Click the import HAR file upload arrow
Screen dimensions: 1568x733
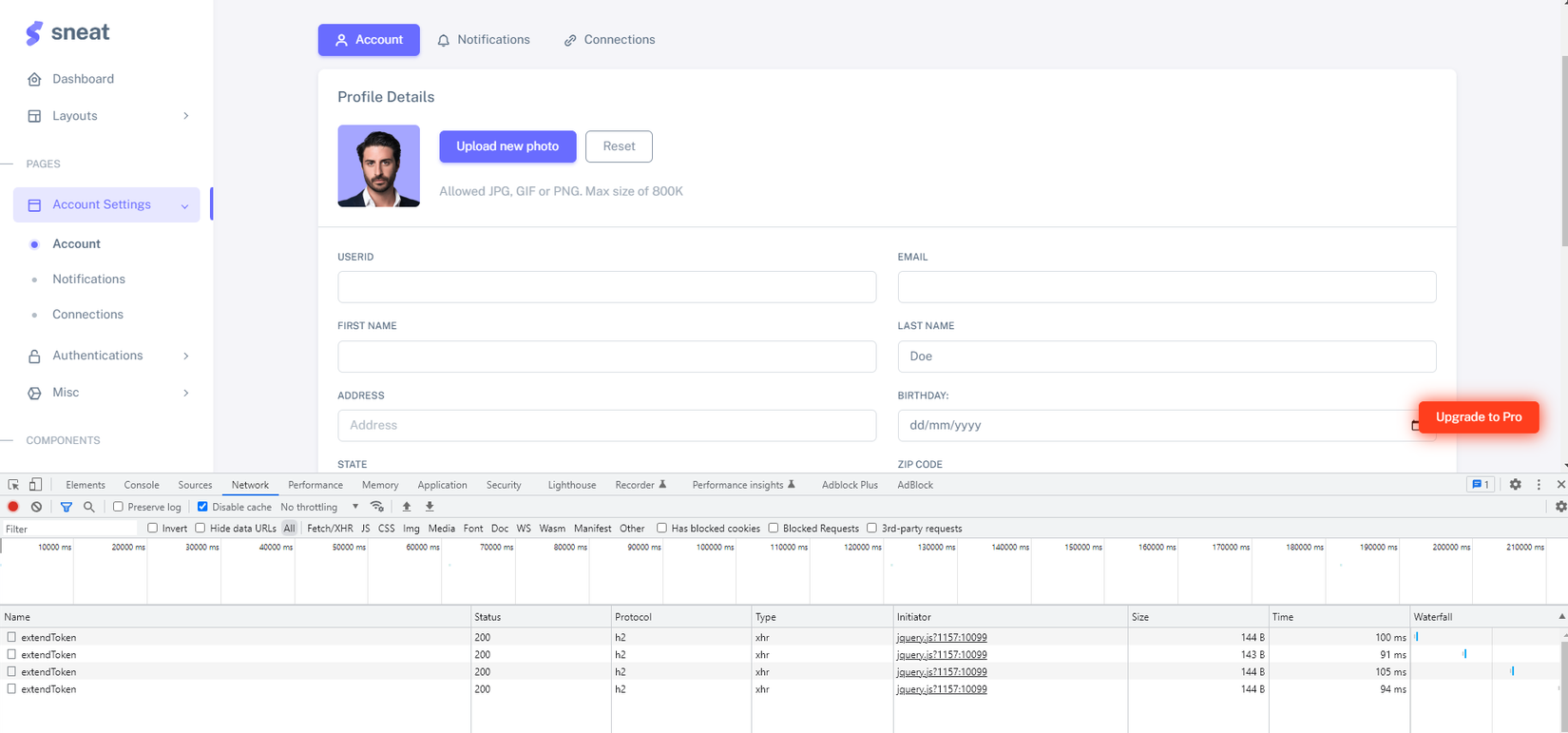point(407,507)
